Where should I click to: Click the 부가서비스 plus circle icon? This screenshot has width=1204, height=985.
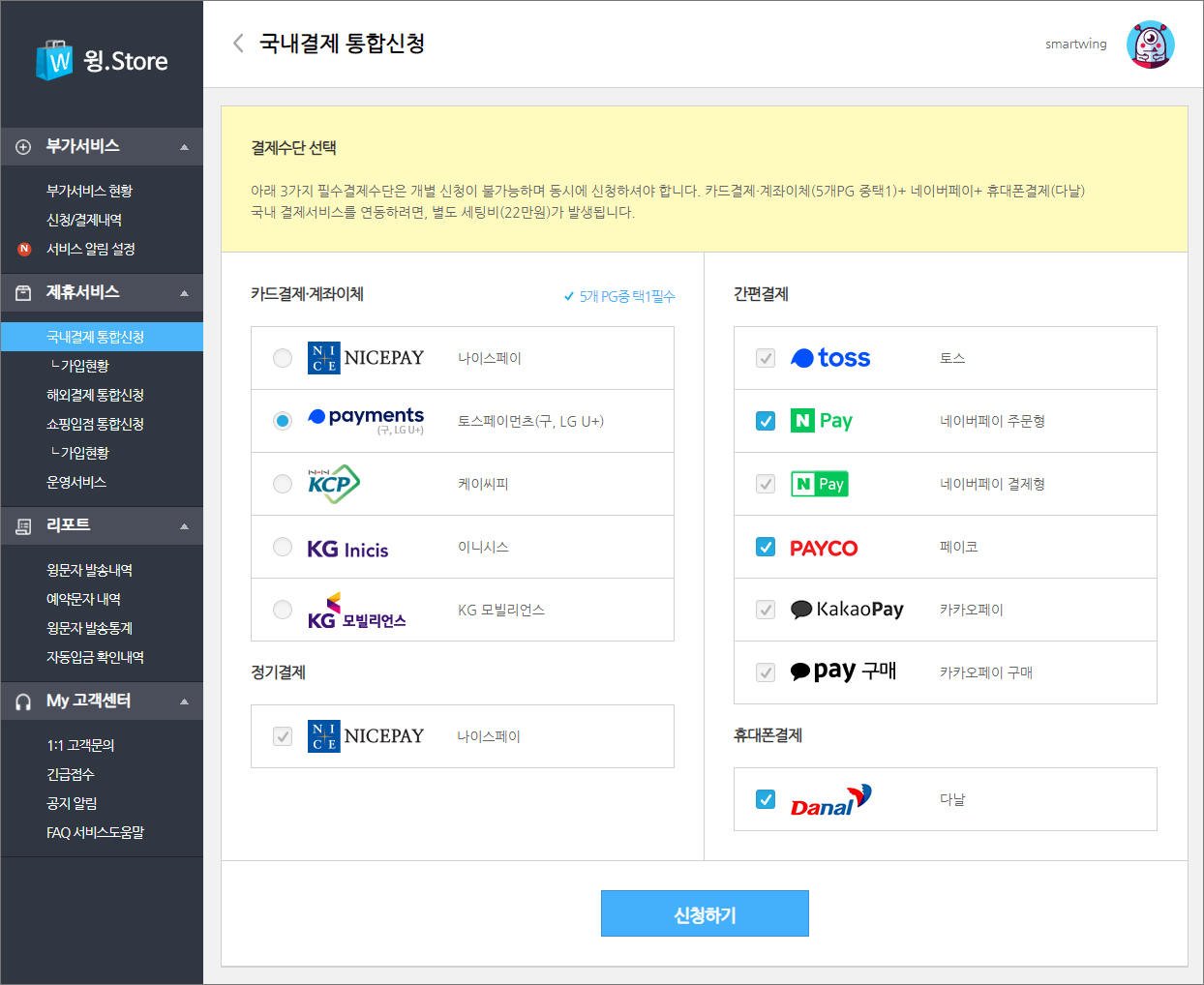(x=23, y=147)
